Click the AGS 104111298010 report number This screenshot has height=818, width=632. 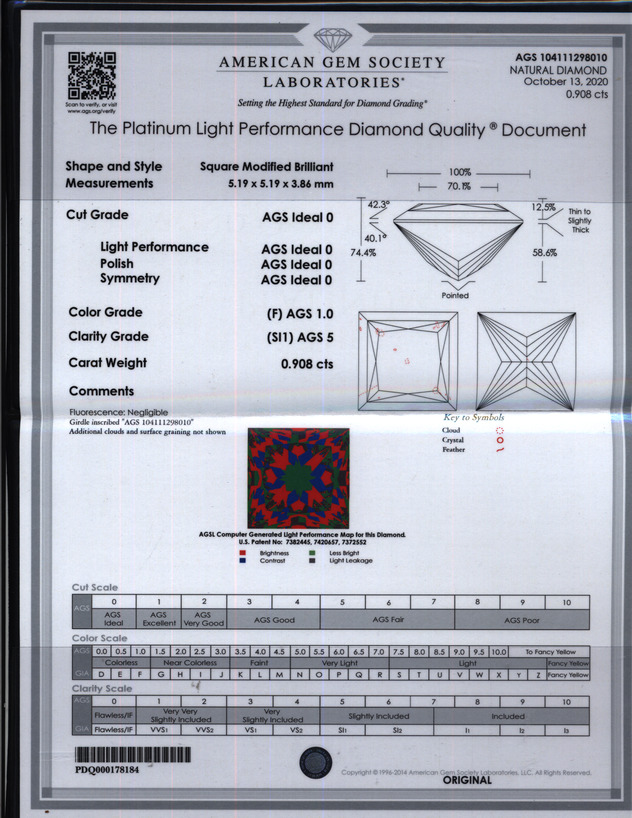point(557,59)
